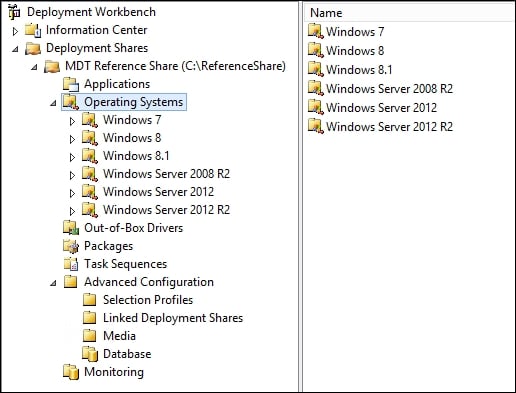Viewport: 516px width, 393px height.
Task: Open the Packages label
Action: [x=108, y=246]
